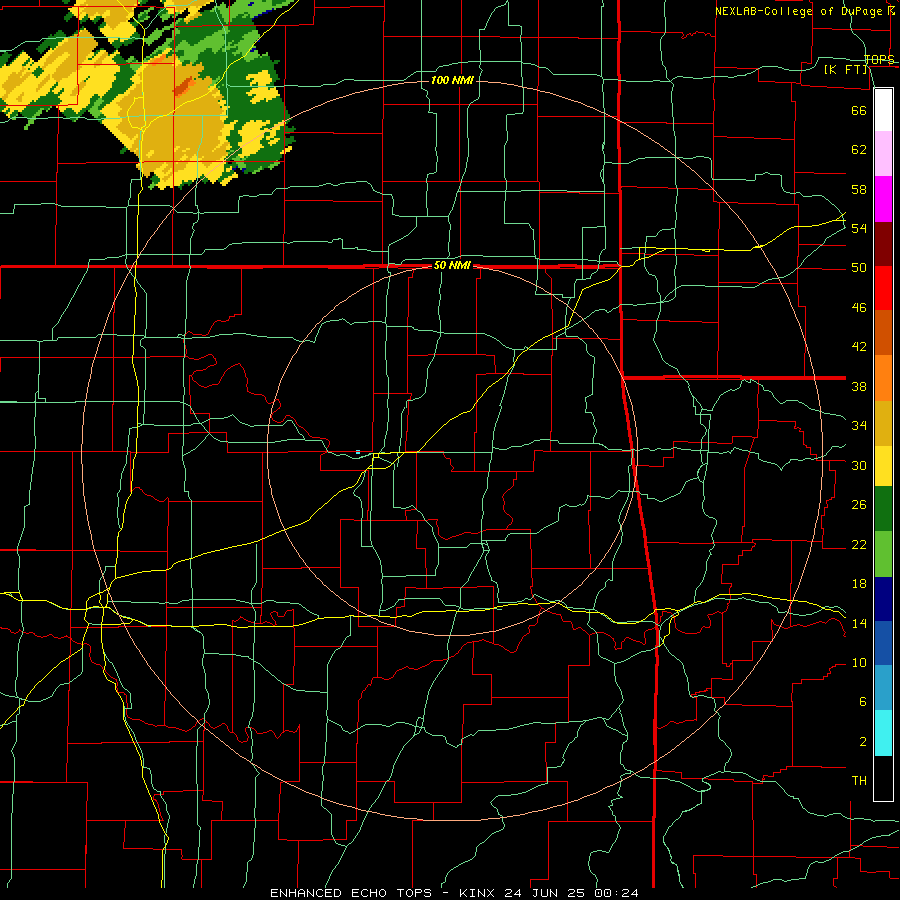900x900 pixels.
Task: Click the '50 NMI' range ring label
Action: pyautogui.click(x=452, y=265)
